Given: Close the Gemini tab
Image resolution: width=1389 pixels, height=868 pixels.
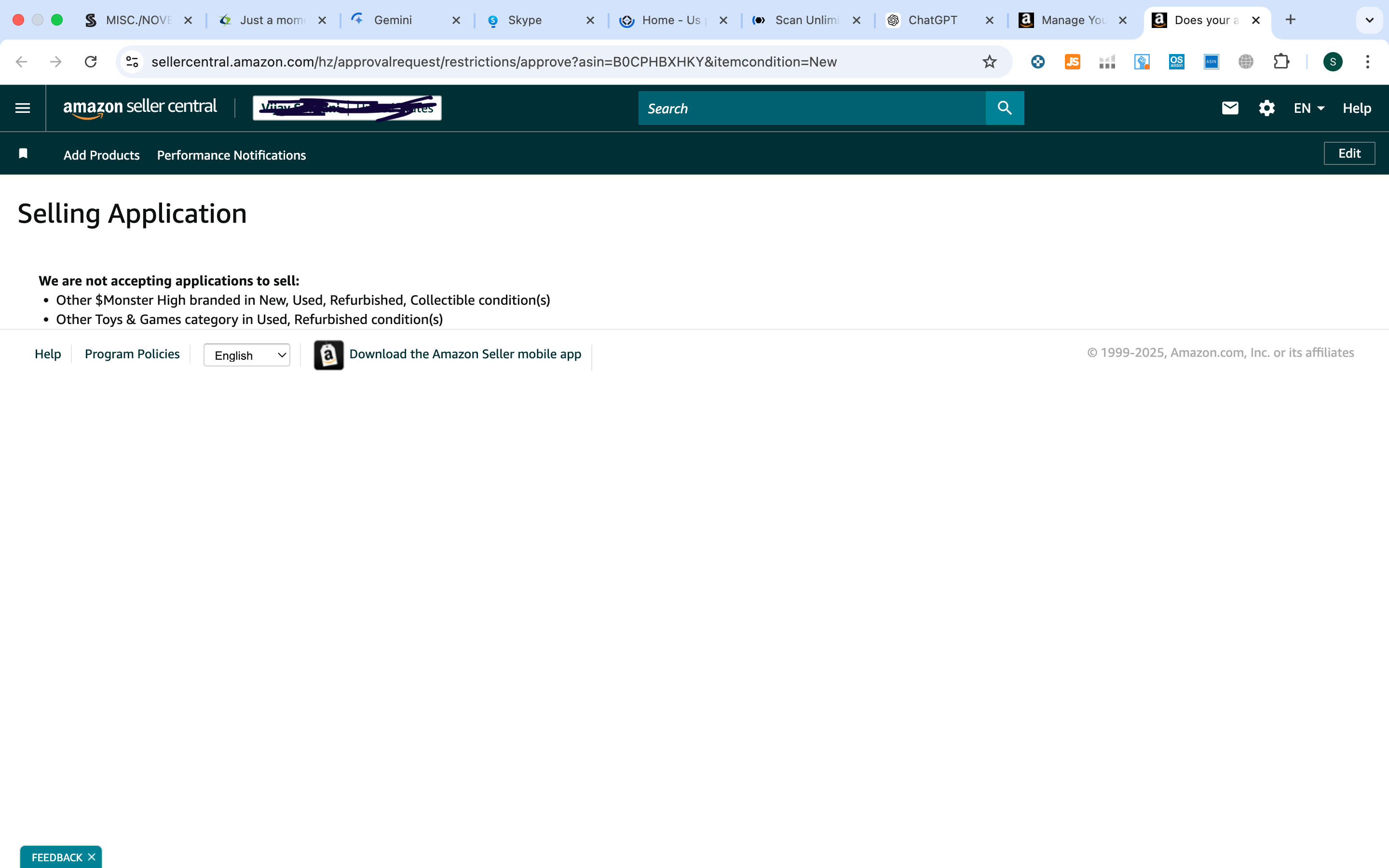Looking at the screenshot, I should [456, 21].
